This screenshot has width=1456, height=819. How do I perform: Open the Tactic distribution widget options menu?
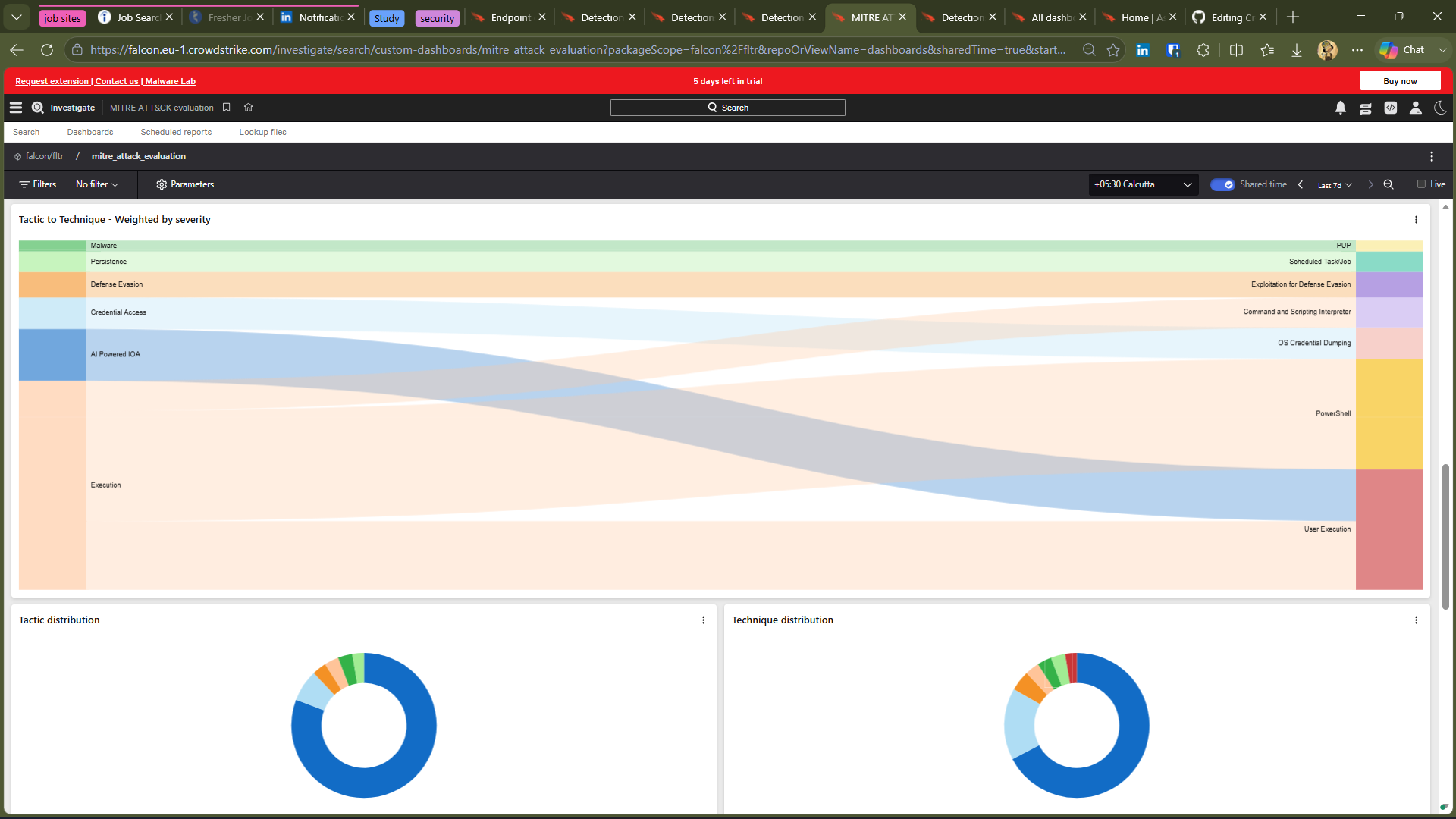point(703,620)
